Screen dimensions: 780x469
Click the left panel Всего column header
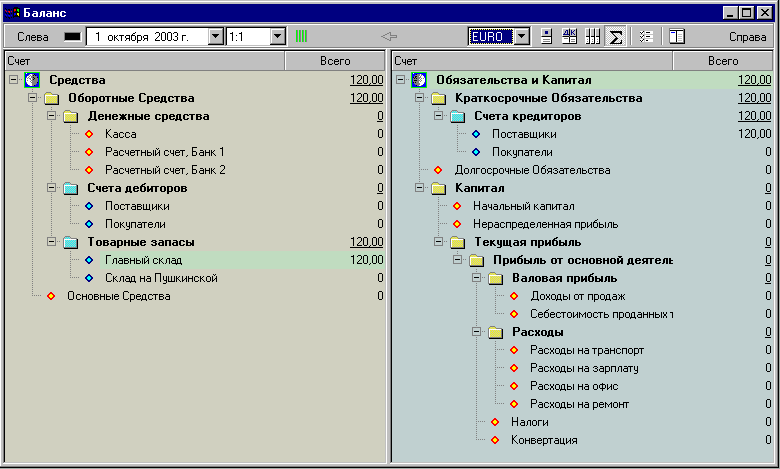[335, 61]
